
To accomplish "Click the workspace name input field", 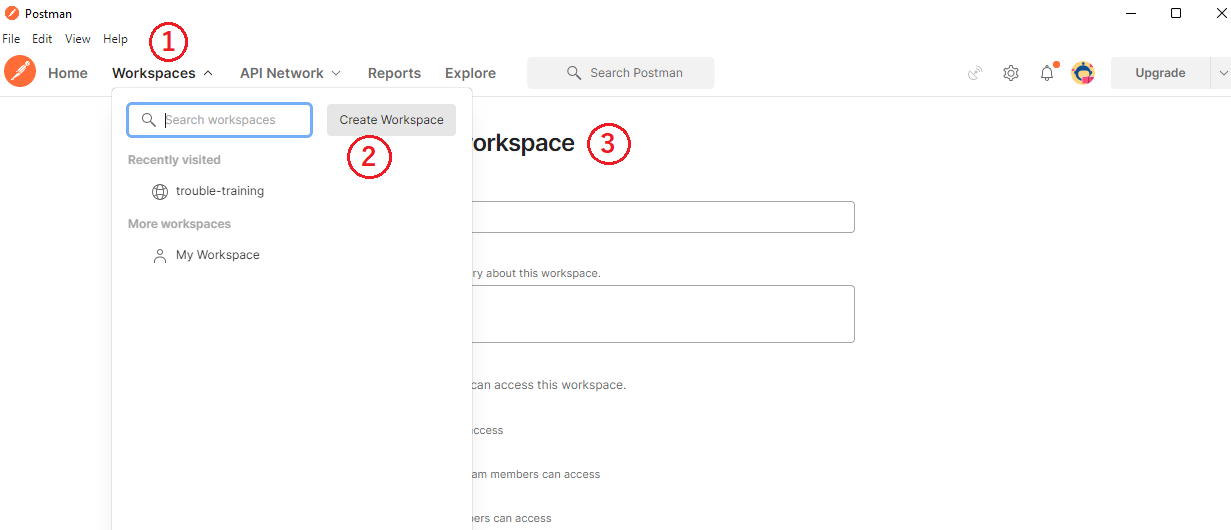I will (x=663, y=217).
